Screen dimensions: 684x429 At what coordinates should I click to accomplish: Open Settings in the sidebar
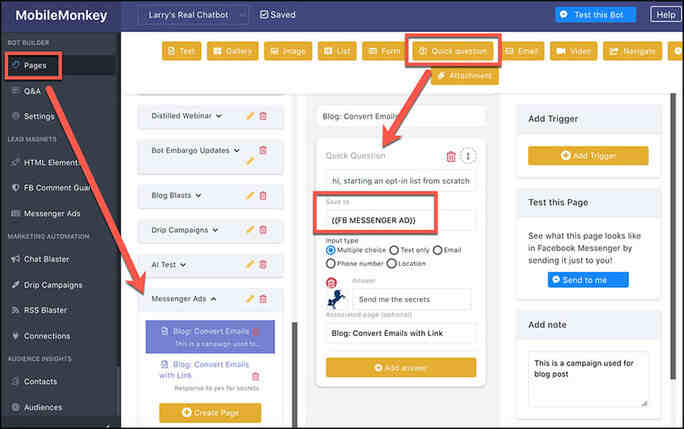[39, 116]
